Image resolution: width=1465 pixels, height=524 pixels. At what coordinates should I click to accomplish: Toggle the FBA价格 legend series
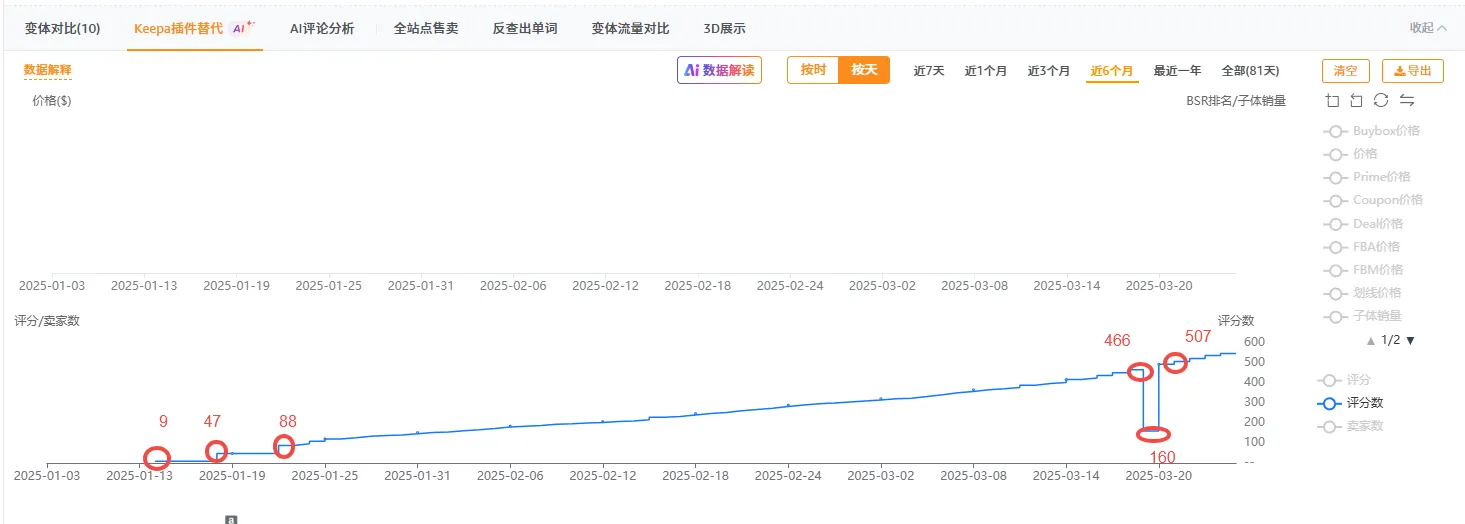(x=1362, y=247)
